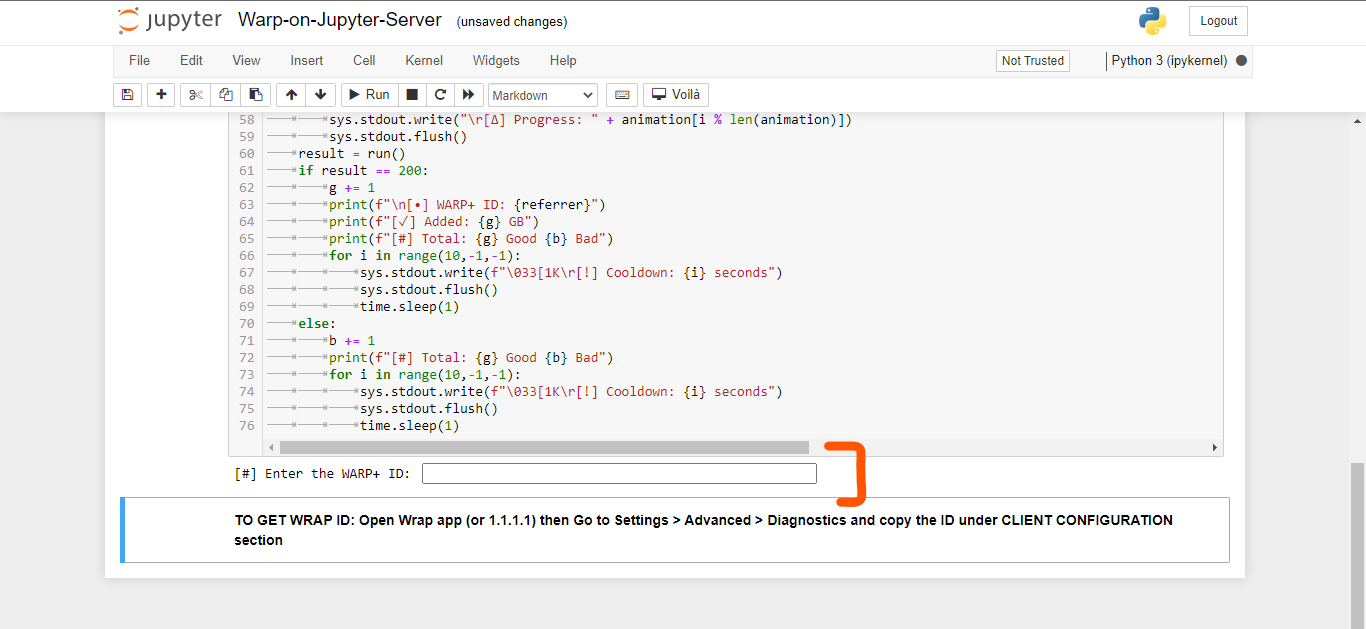This screenshot has height=629, width=1366.
Task: Click the code scrollbar right arrow
Action: [x=1215, y=448]
